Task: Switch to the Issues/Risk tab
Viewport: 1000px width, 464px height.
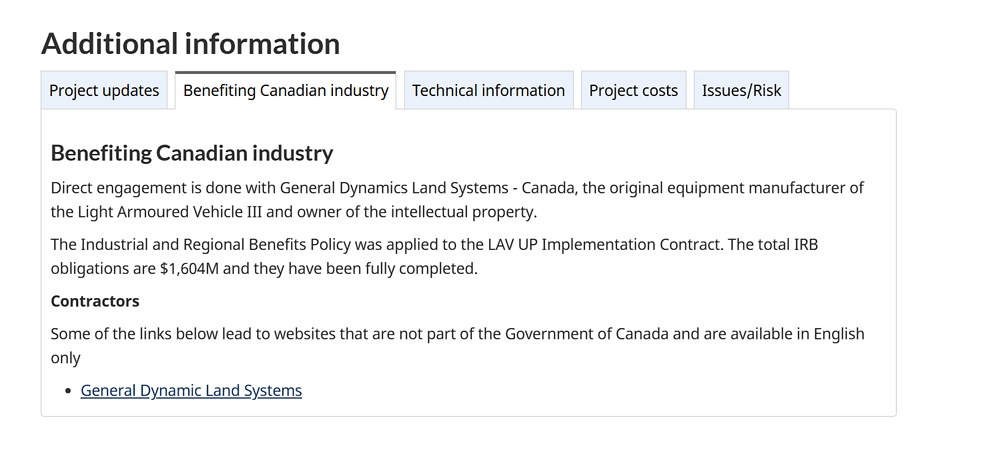Action: click(741, 90)
